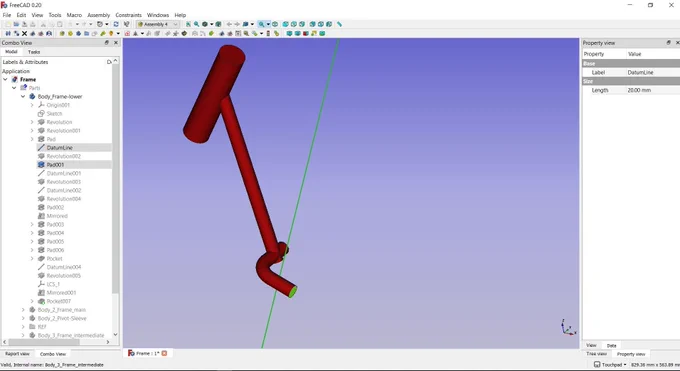Click the Draw style sphere icon
Image resolution: width=680 pixels, height=371 pixels.
click(205, 24)
